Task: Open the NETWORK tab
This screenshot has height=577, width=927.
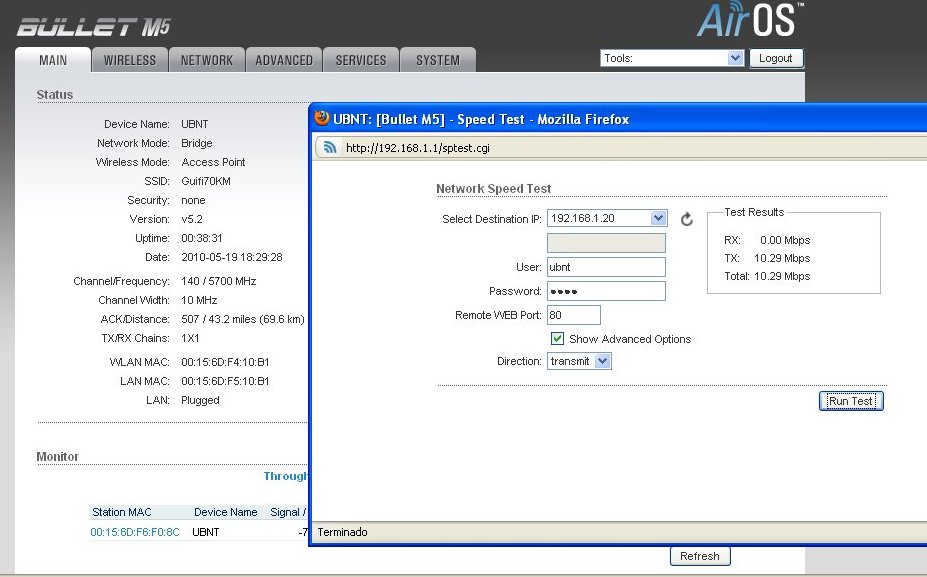Action: point(206,60)
